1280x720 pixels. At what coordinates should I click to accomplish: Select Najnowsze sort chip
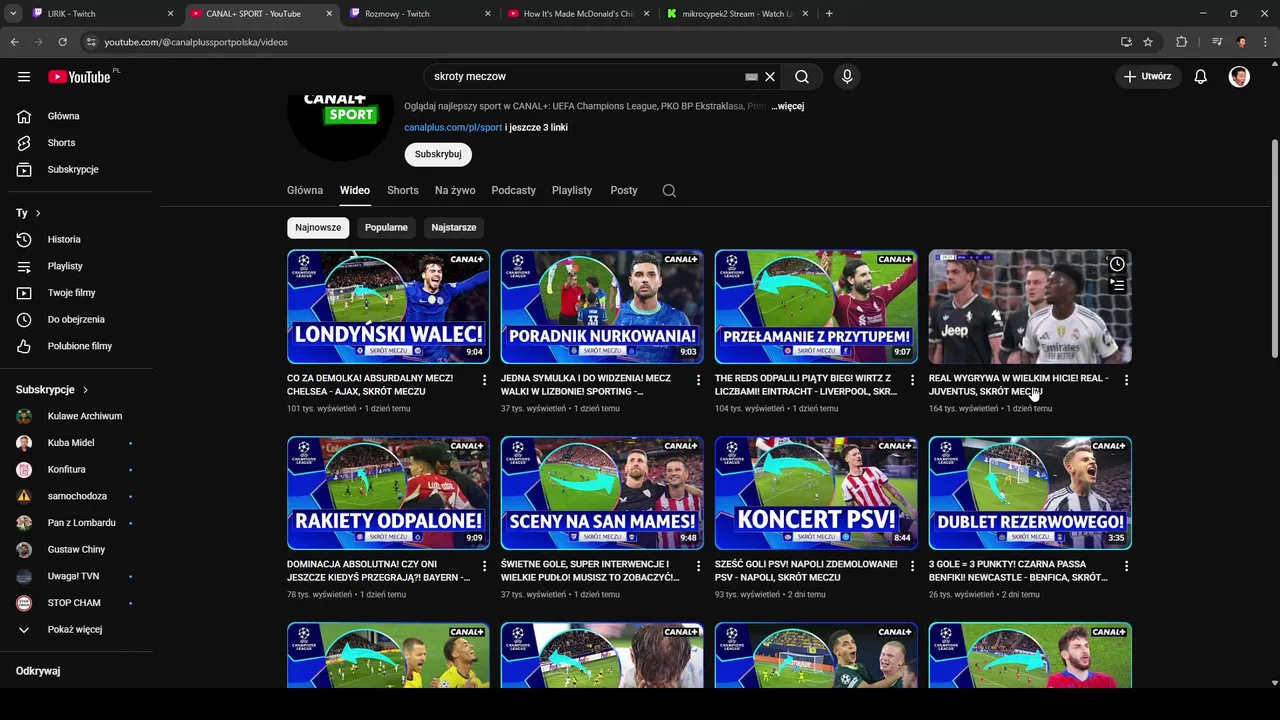(318, 228)
